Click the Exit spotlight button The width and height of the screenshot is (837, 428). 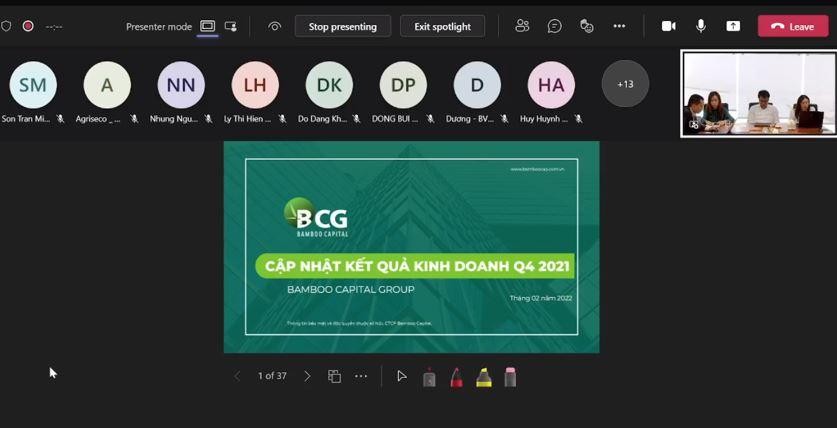(x=442, y=26)
